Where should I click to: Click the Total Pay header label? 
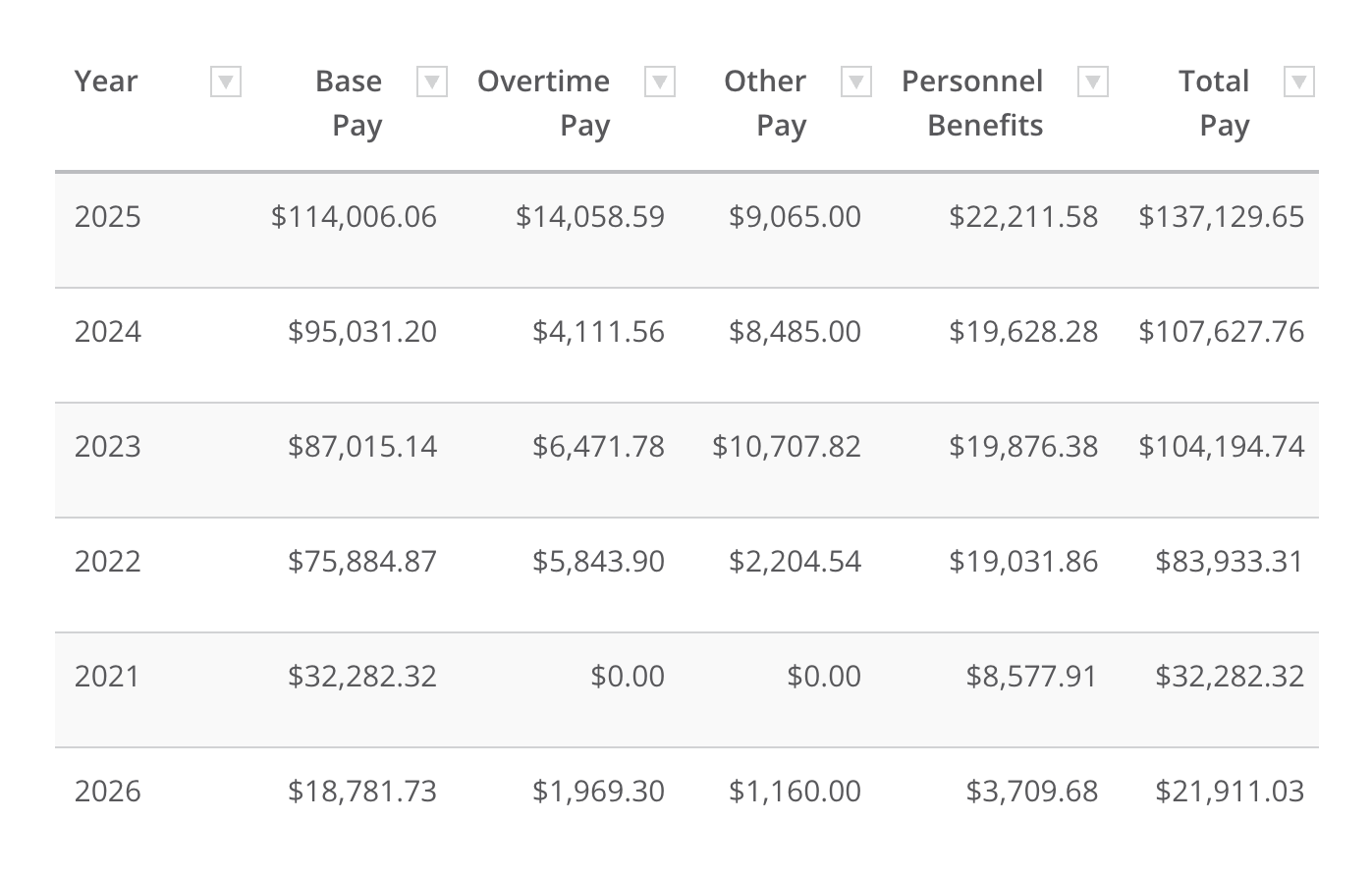pyautogui.click(x=1215, y=102)
